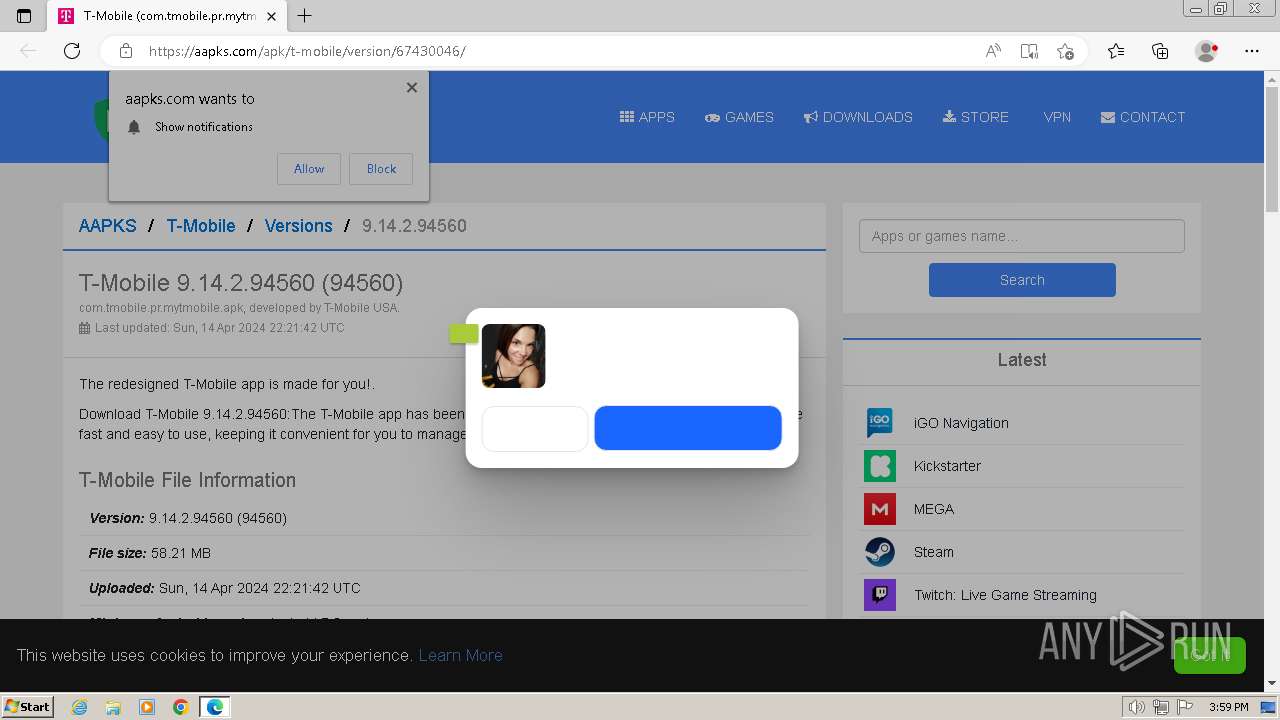1280x720 pixels.
Task: Go to the AAPKS breadcrumb link
Action: coord(108,226)
